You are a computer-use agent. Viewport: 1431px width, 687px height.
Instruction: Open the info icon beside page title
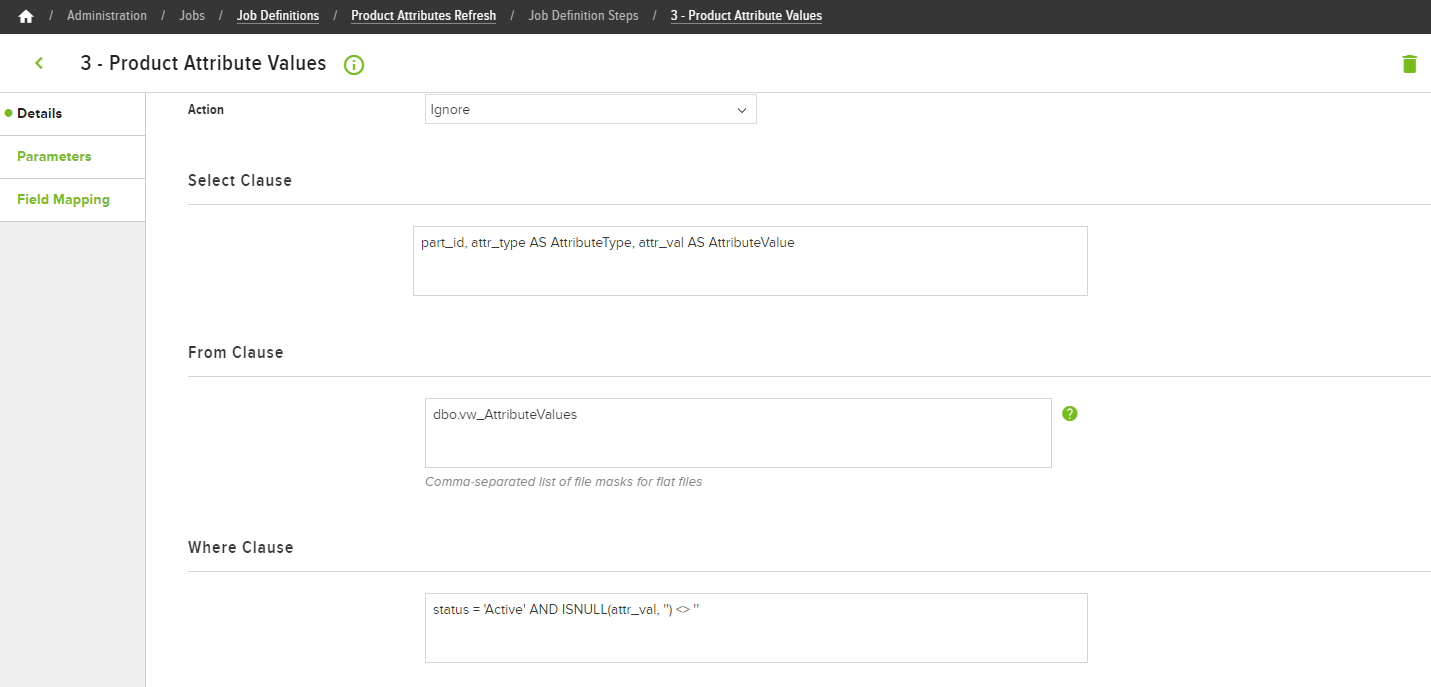click(x=354, y=65)
